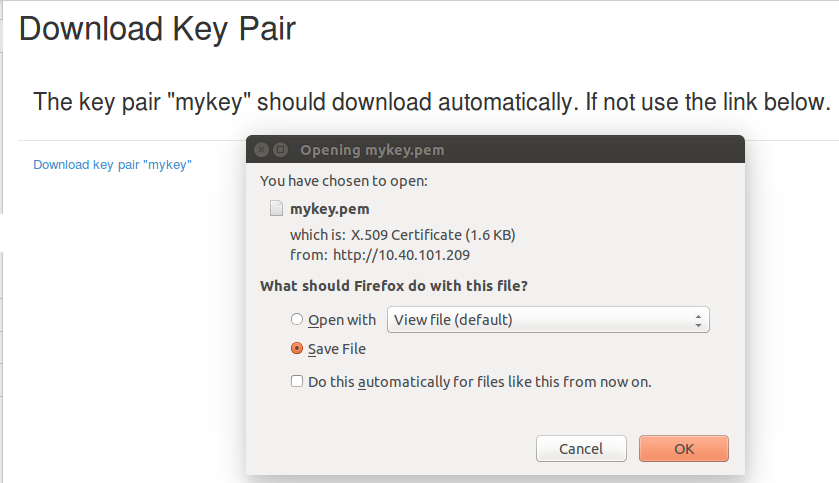Confirm the download with OK
The width and height of the screenshot is (839, 483).
683,448
